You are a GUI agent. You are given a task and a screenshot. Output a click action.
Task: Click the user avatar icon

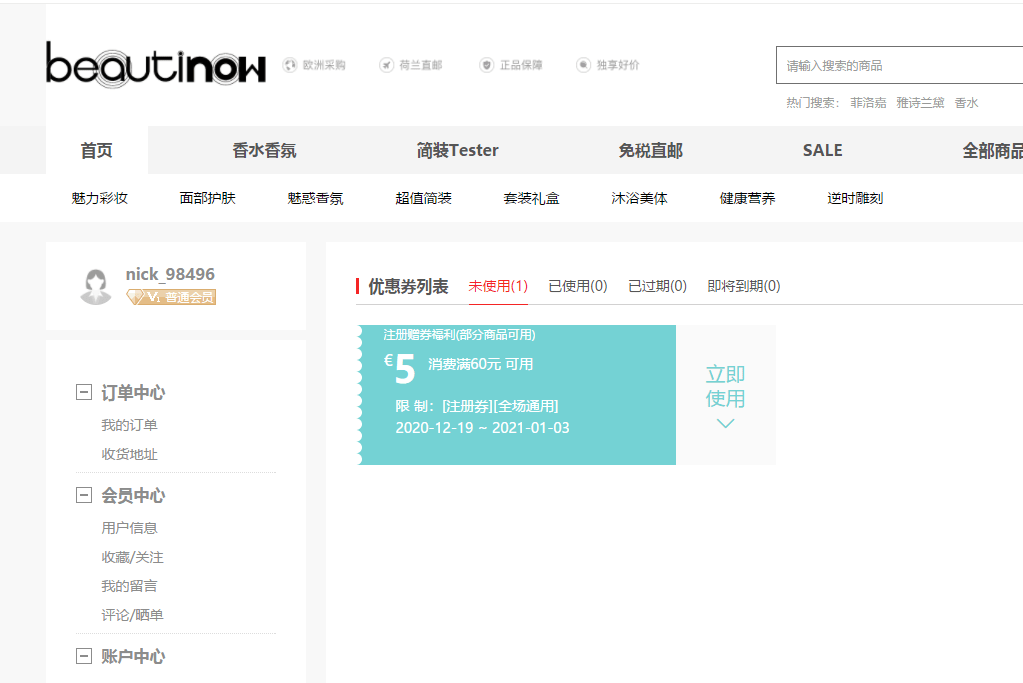coord(96,286)
